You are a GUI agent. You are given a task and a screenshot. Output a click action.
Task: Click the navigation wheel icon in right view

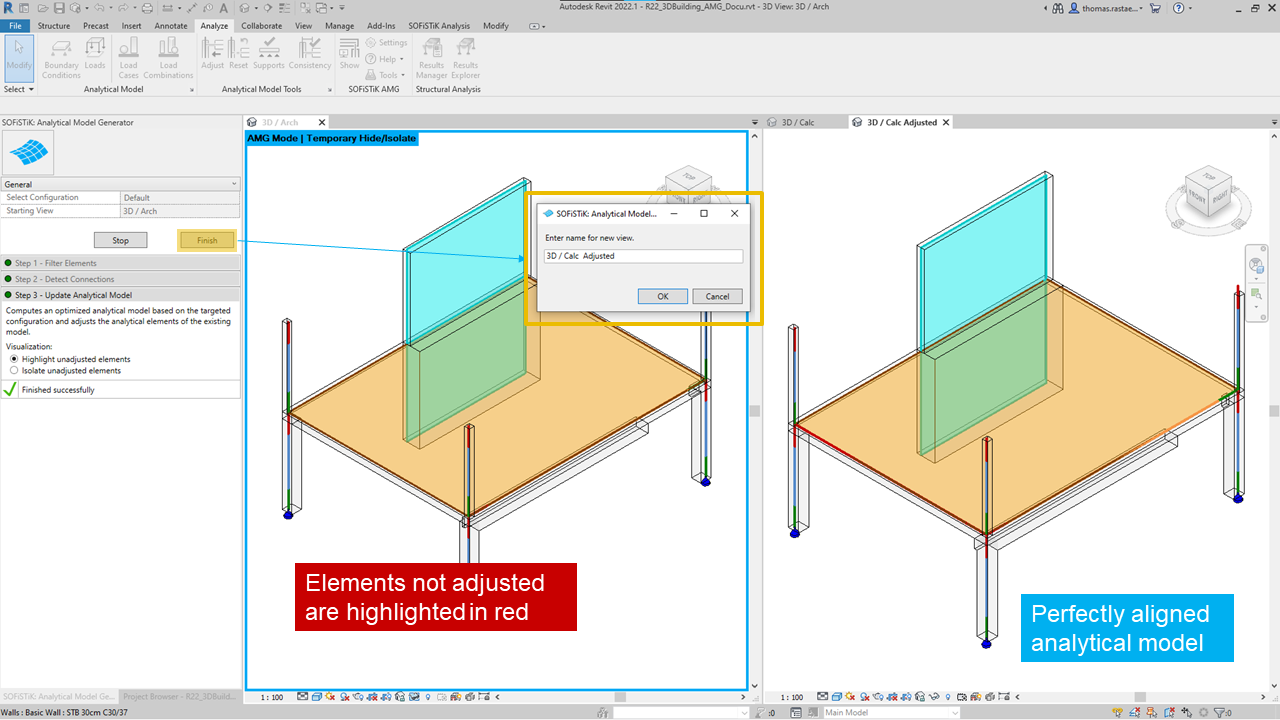point(1256,265)
